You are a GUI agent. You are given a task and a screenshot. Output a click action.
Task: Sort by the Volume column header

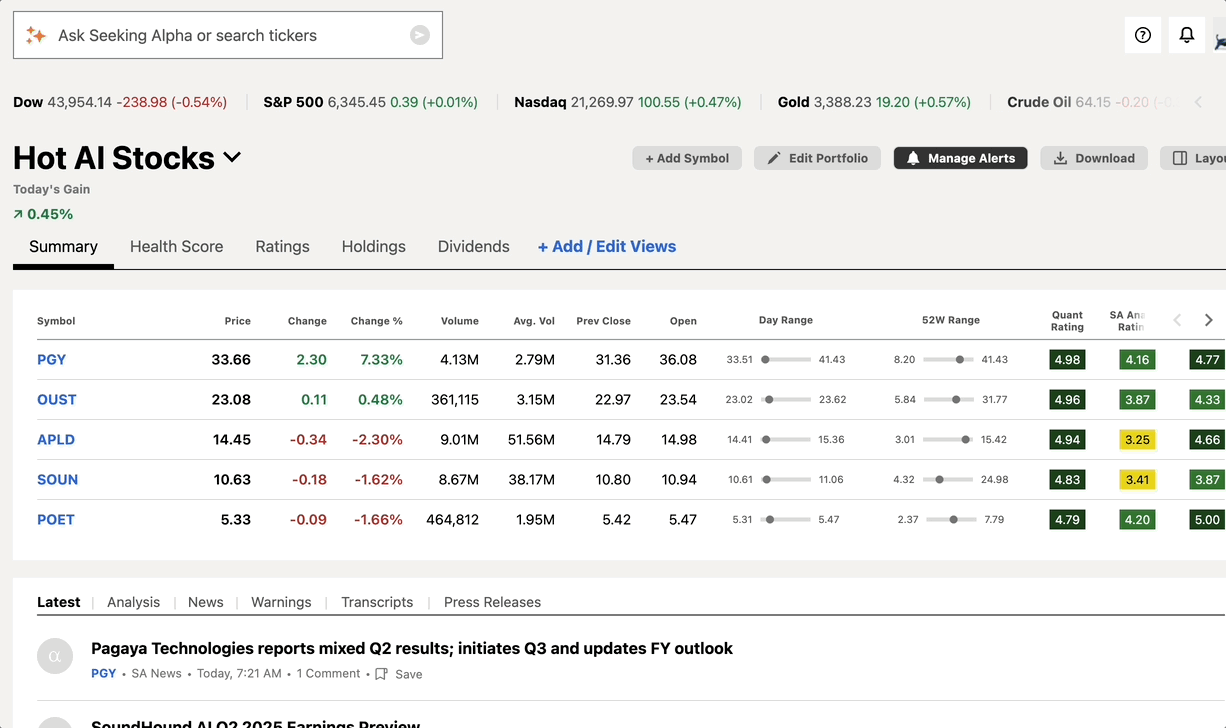pos(460,321)
